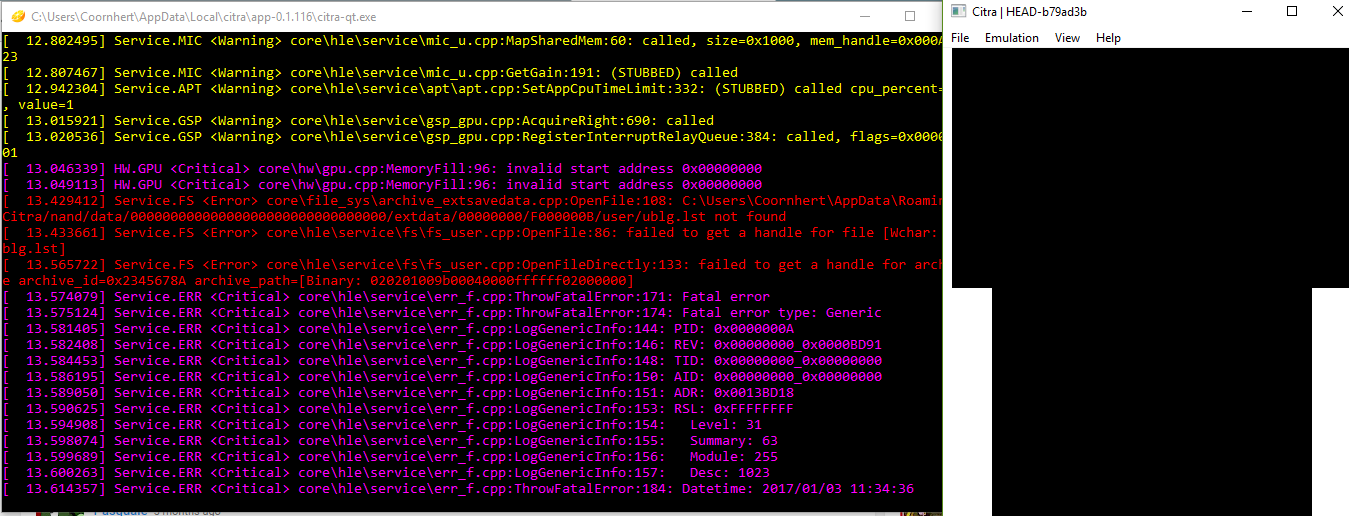Minimize the Citra emulator window
This screenshot has height=516, width=1349.
[x=1246, y=11]
